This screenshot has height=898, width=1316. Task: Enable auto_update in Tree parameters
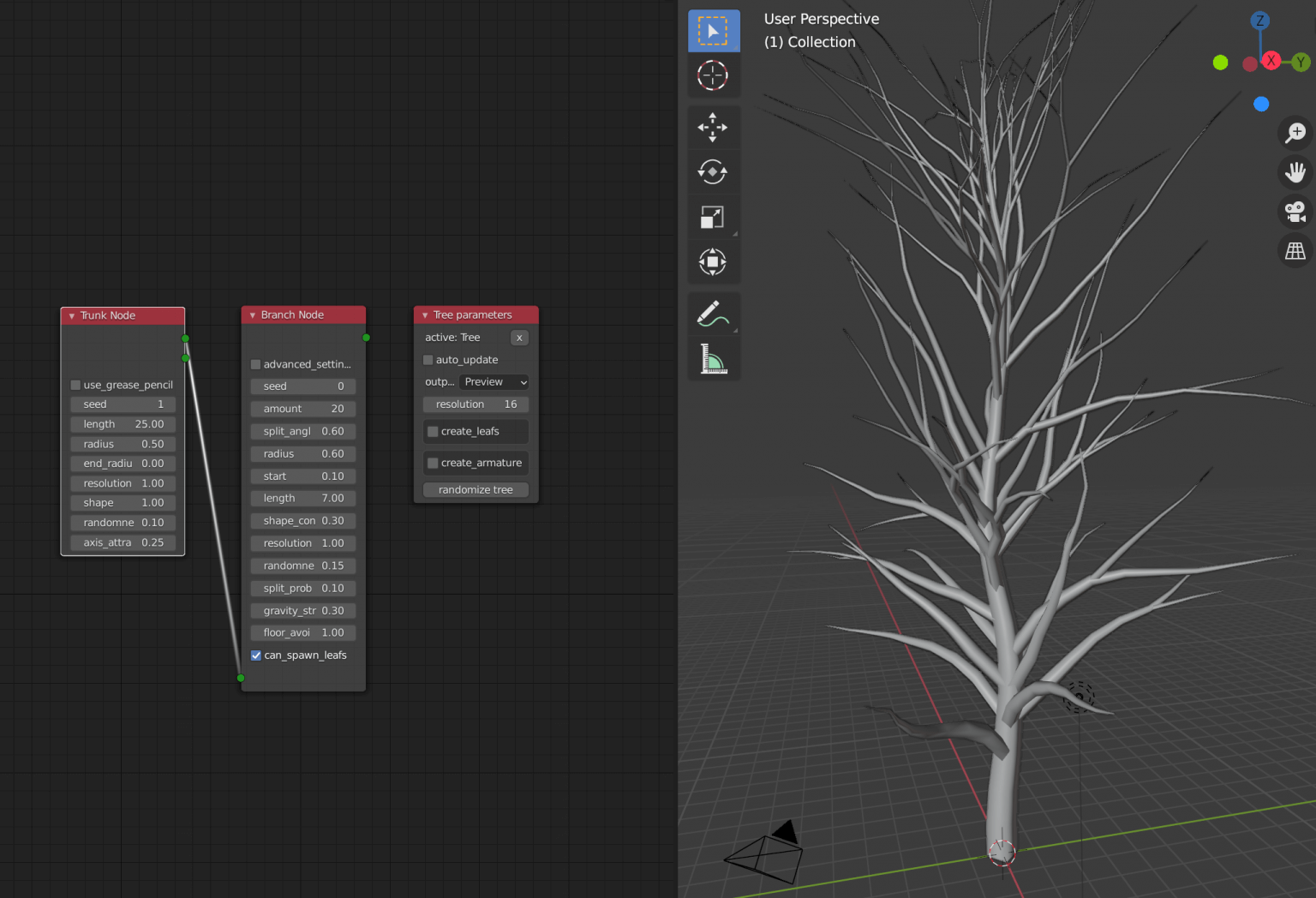(x=429, y=361)
